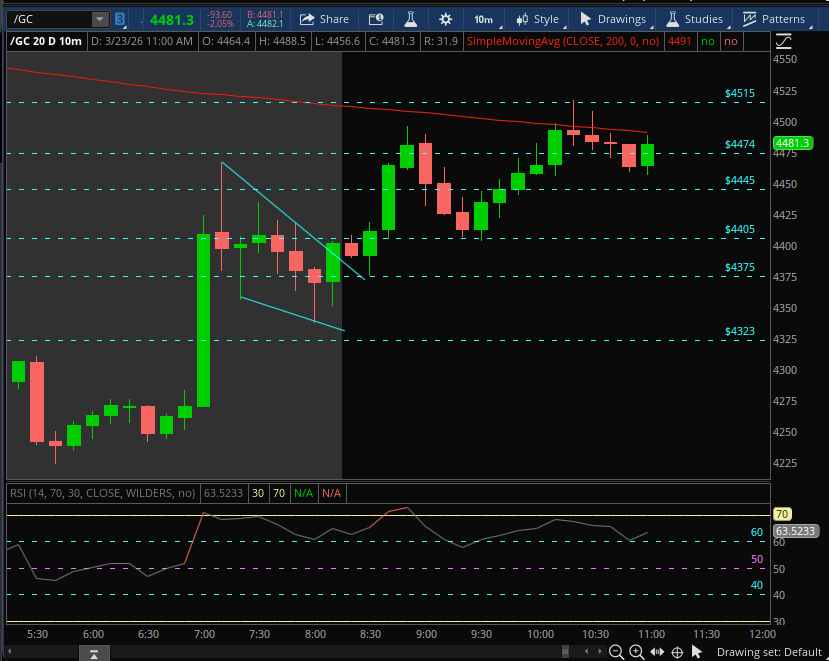Click into the /GC symbol input field
Screen dimensions: 829x661
click(x=49, y=20)
